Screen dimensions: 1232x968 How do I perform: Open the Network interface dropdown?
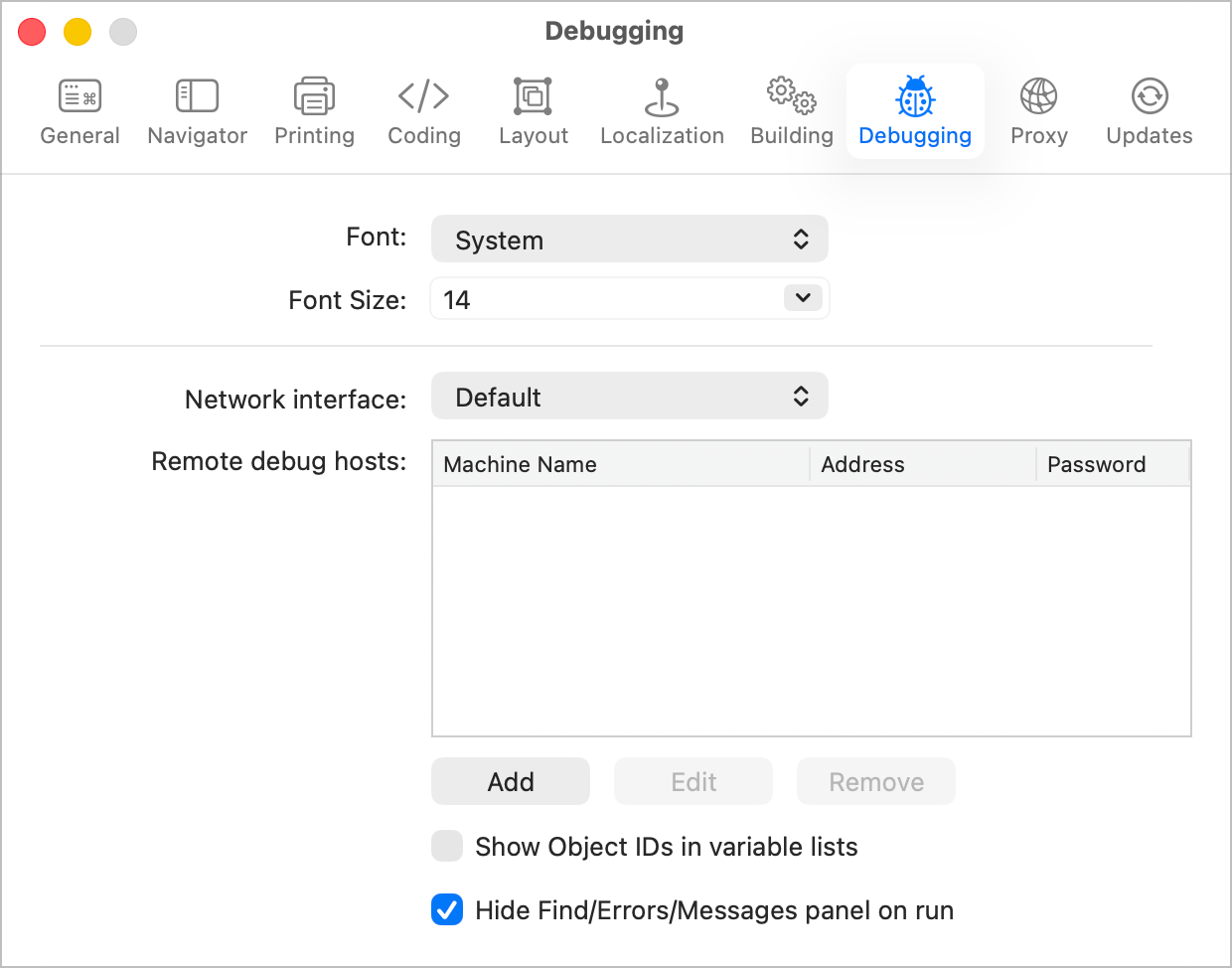pos(629,396)
